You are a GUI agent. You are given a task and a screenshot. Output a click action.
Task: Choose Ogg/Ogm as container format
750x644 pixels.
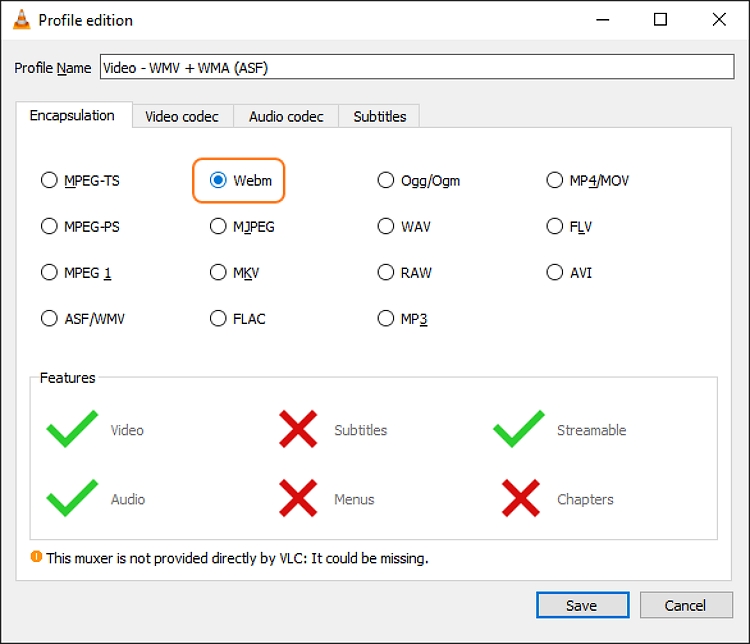click(419, 180)
